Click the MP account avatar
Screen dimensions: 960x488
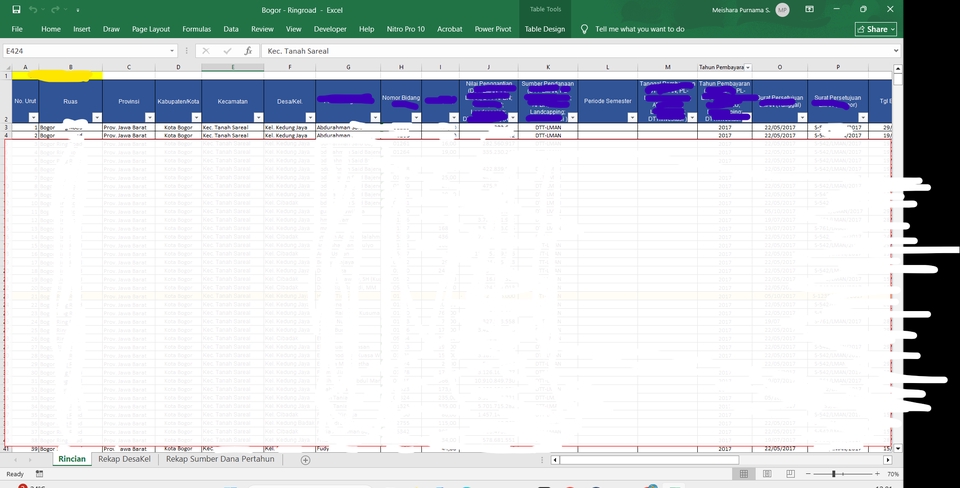click(x=782, y=10)
